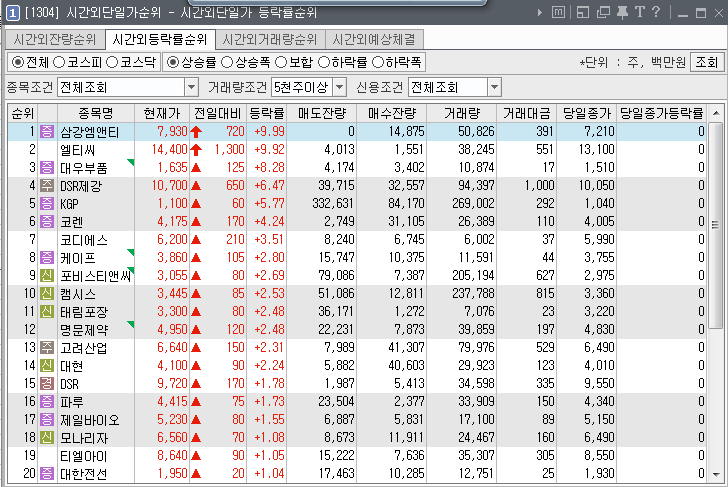Viewport: 728px width, 487px height.
Task: Click the 신 badge beside 태림포장
Action: 47,312
